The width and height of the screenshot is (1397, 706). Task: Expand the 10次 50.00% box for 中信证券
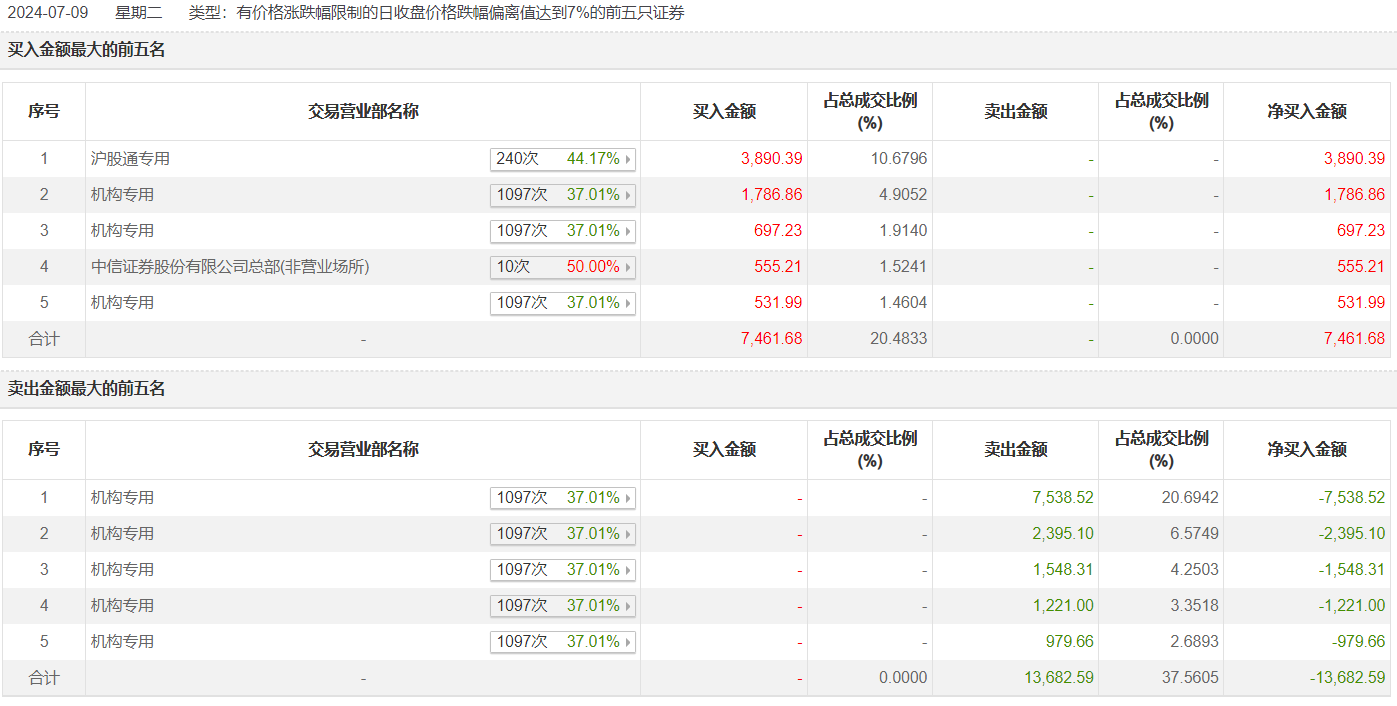[563, 267]
